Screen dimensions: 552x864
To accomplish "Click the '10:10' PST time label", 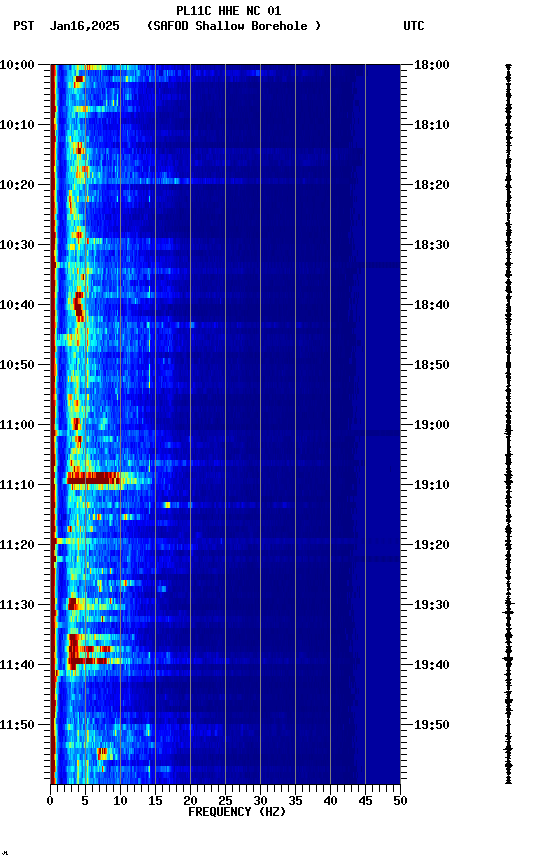I will pyautogui.click(x=17, y=125).
